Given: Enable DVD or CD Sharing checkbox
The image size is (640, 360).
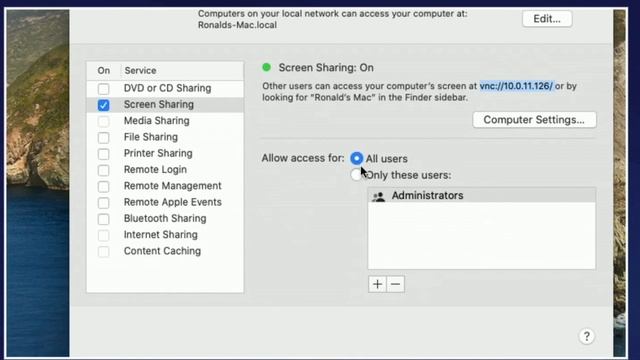Looking at the screenshot, I should (x=104, y=89).
